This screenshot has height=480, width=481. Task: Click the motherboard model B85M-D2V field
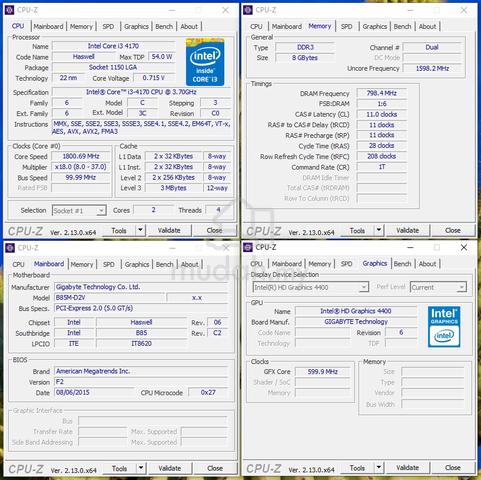[x=109, y=297]
